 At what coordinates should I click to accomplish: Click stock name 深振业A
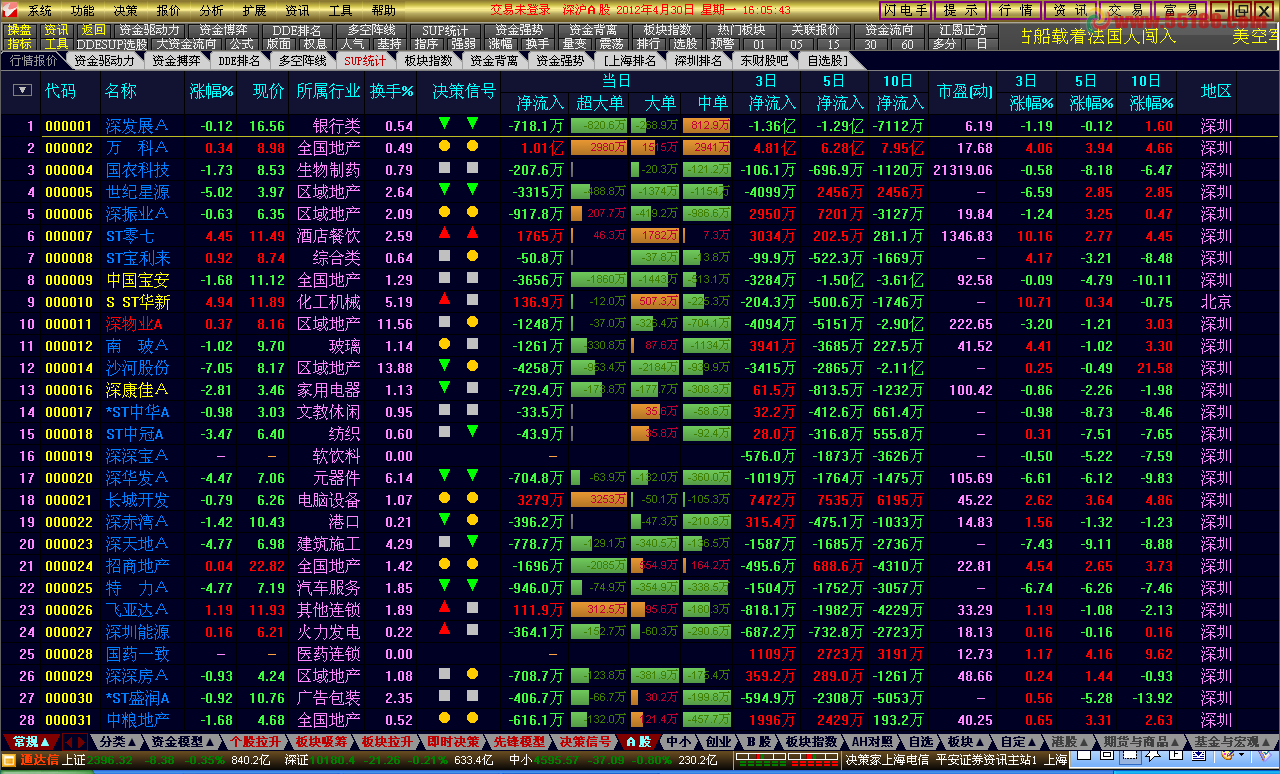(x=137, y=214)
